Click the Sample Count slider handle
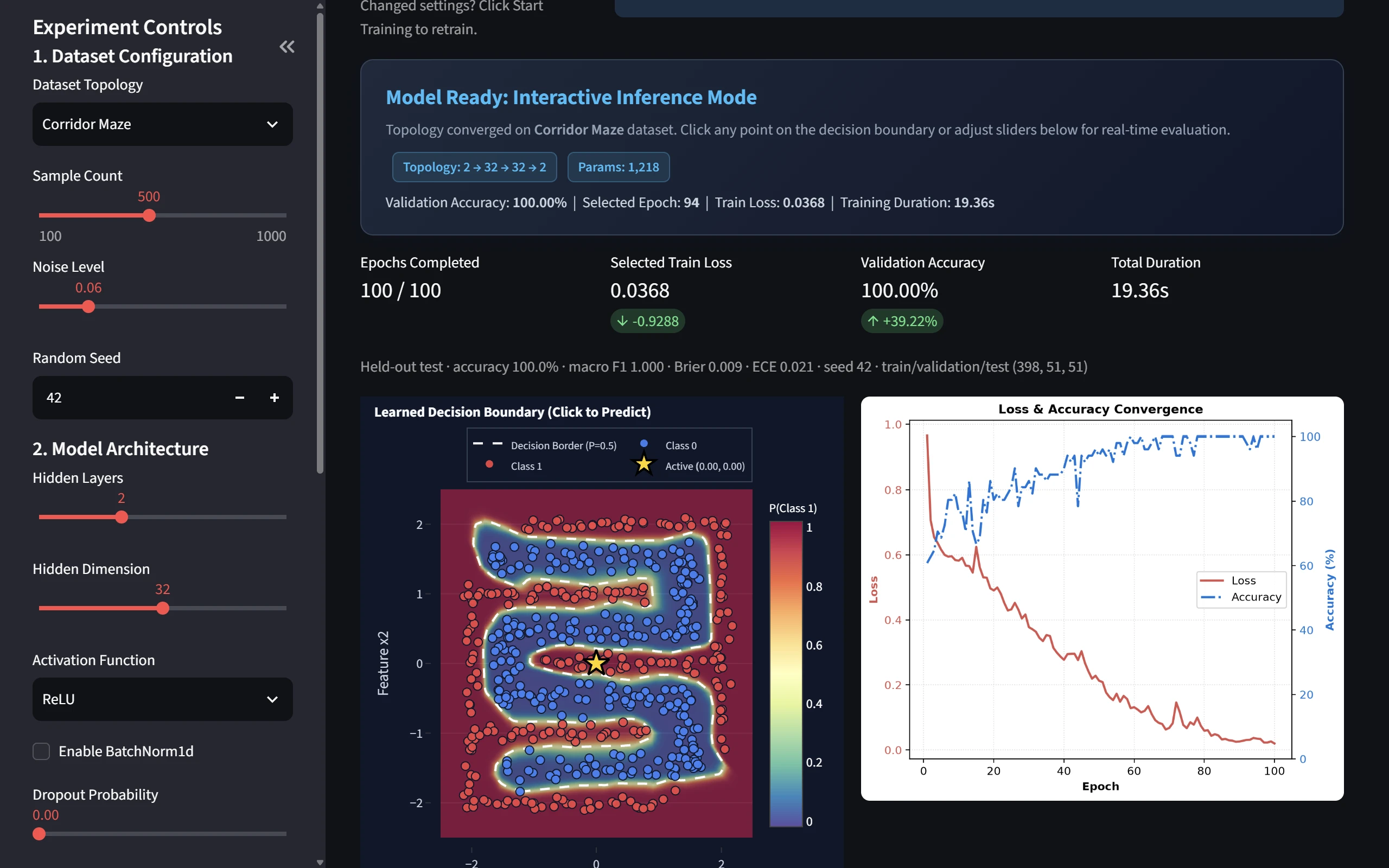1389x868 pixels. click(x=149, y=215)
